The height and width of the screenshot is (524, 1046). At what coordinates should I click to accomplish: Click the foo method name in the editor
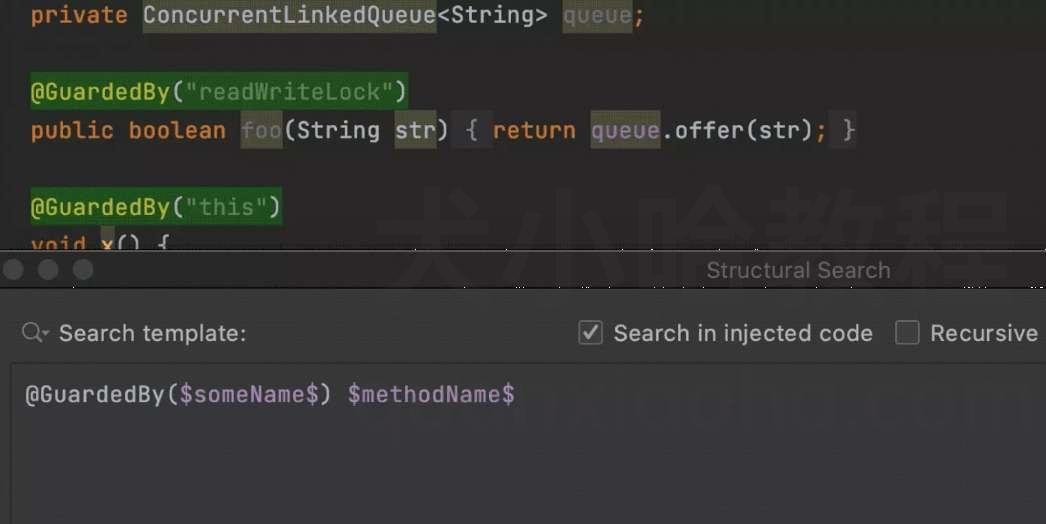tap(262, 130)
